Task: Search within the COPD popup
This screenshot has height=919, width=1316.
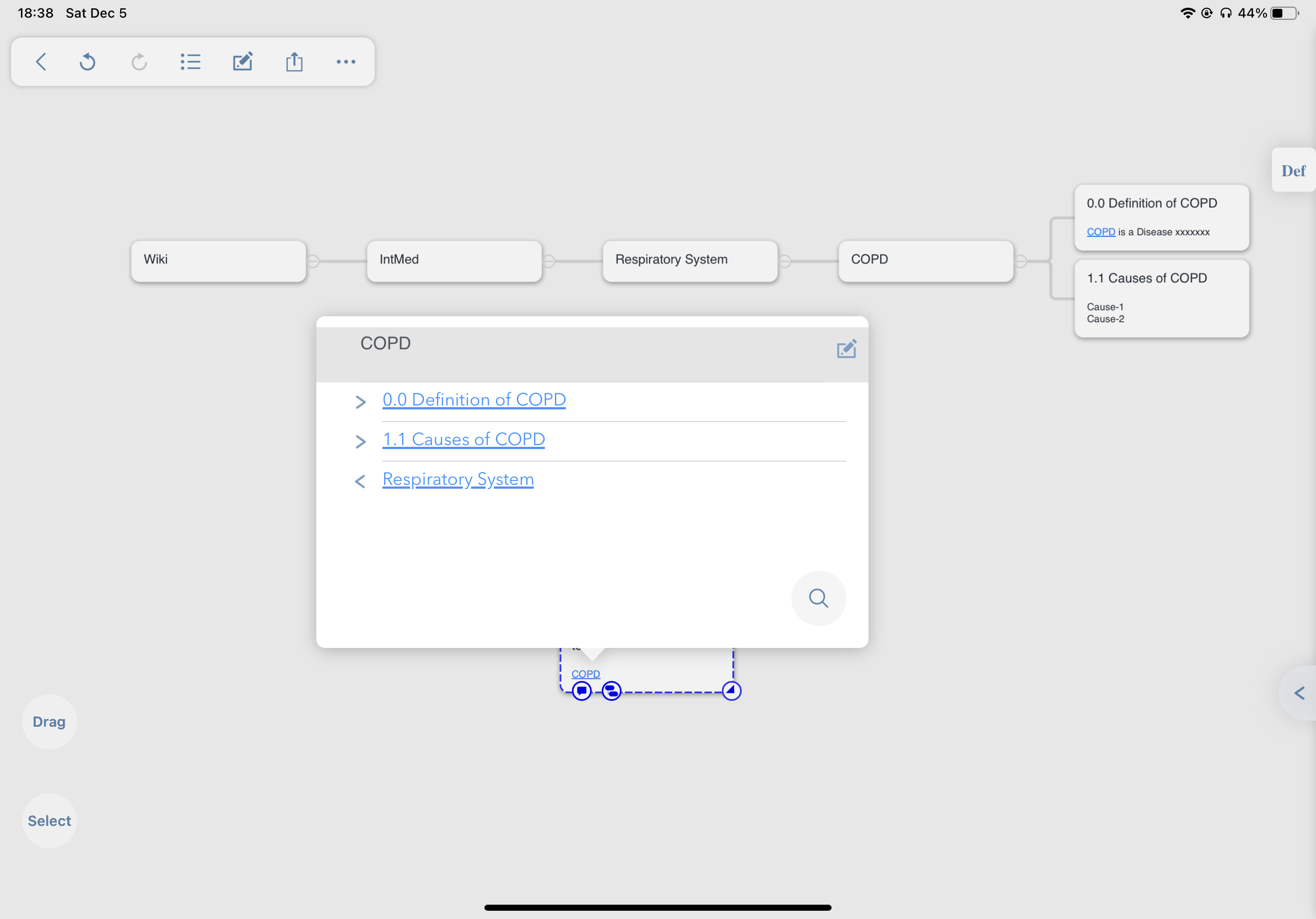Action: pyautogui.click(x=818, y=598)
